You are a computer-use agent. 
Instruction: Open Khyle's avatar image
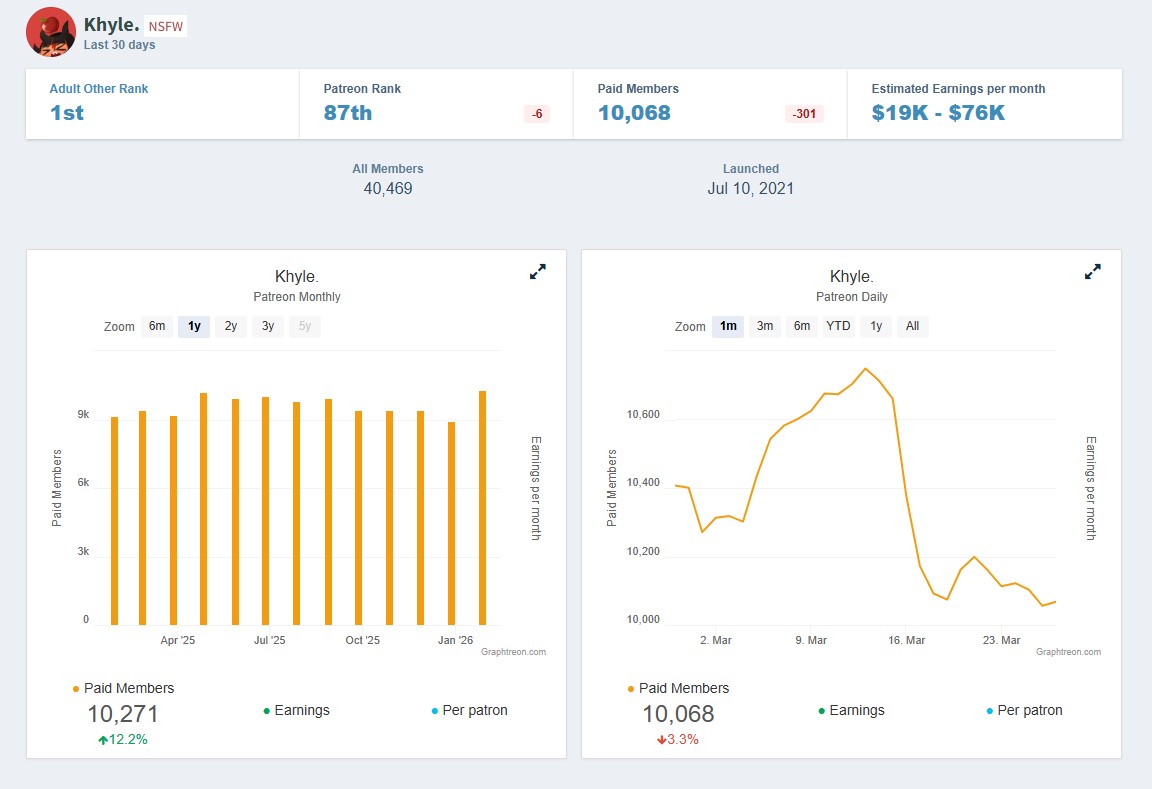point(51,32)
